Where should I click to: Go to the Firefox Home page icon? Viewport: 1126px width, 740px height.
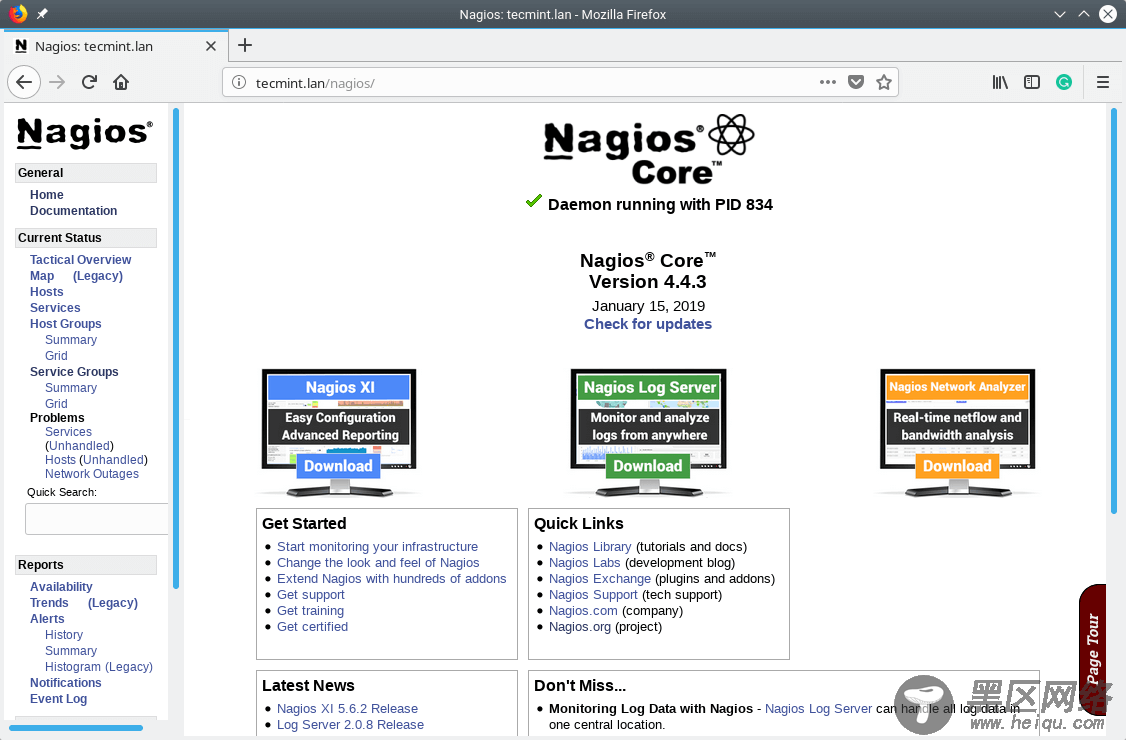click(x=121, y=83)
